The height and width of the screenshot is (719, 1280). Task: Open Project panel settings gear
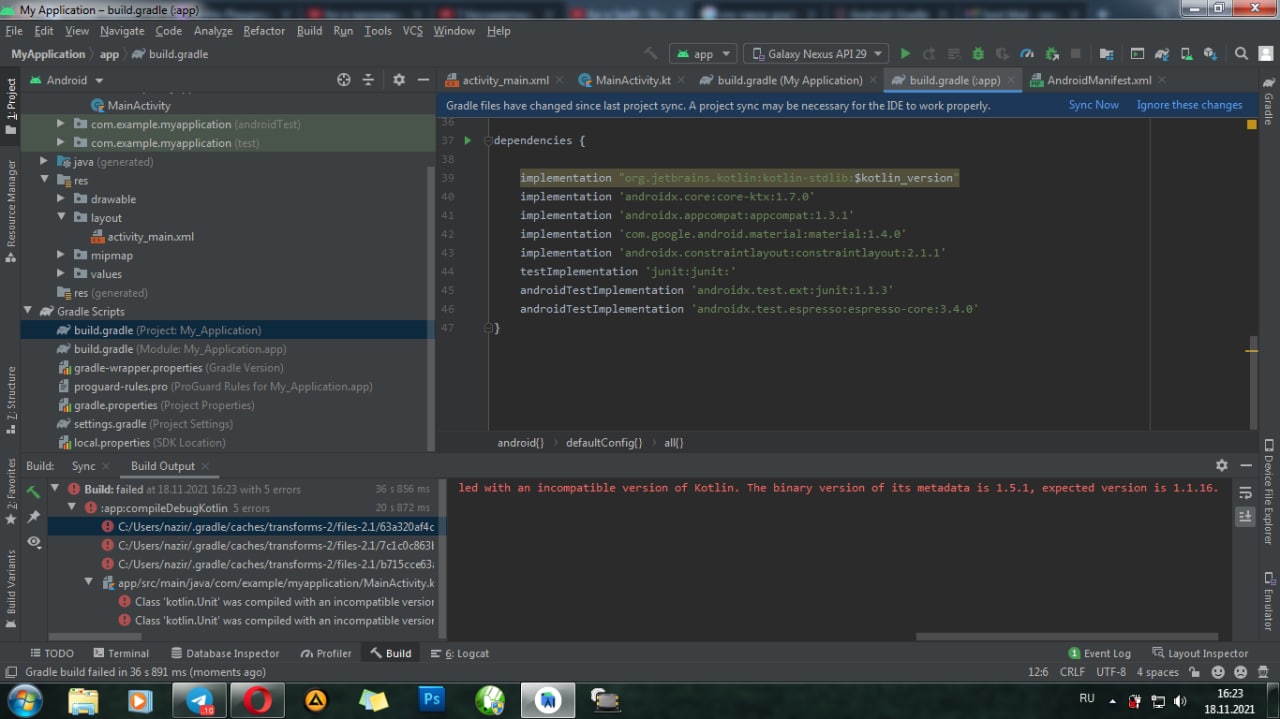(399, 80)
